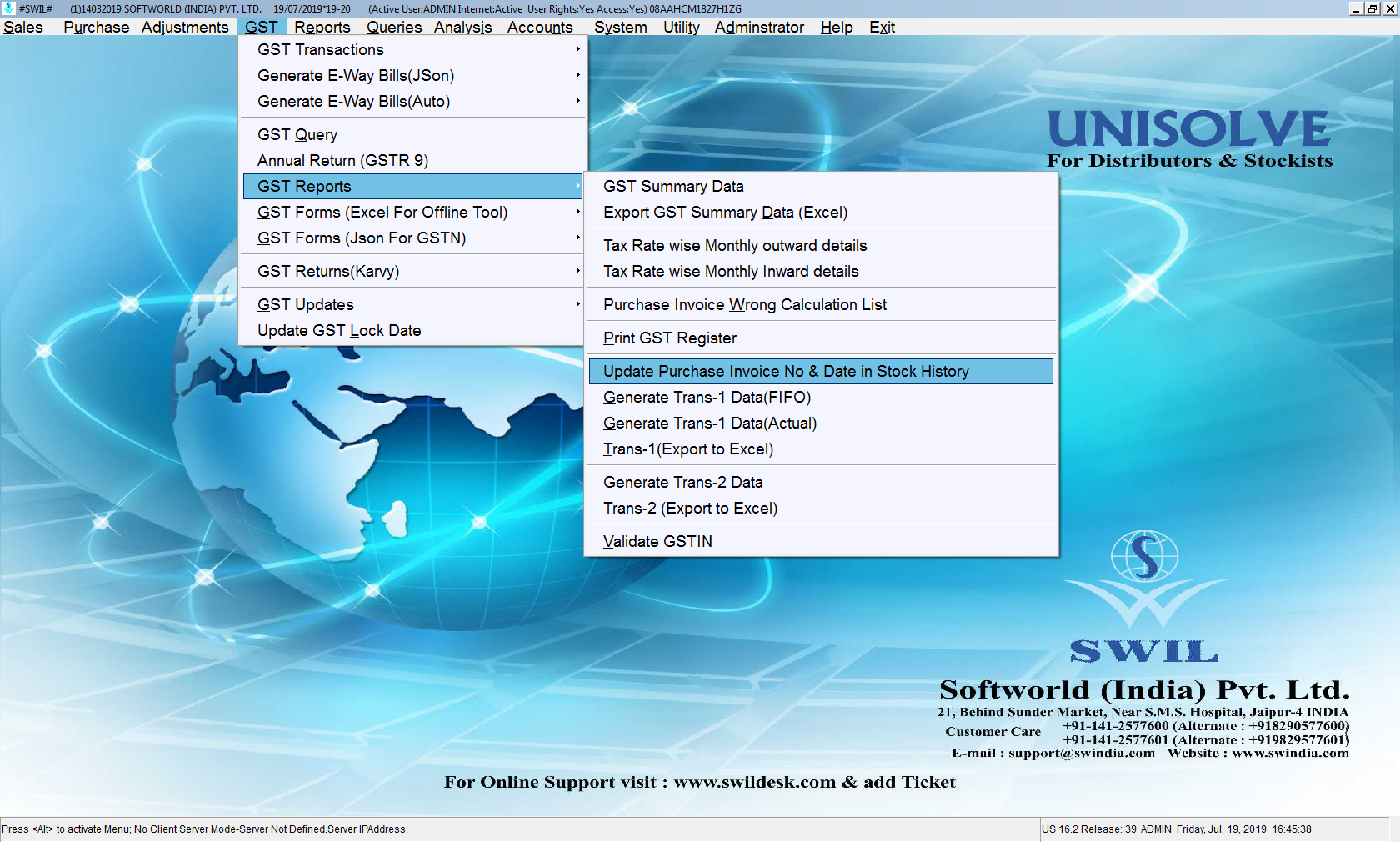Click the 'Softworld (India) Pvt. Ltd.' heading
Viewport: 1400px width, 842px height.
coord(1144,689)
